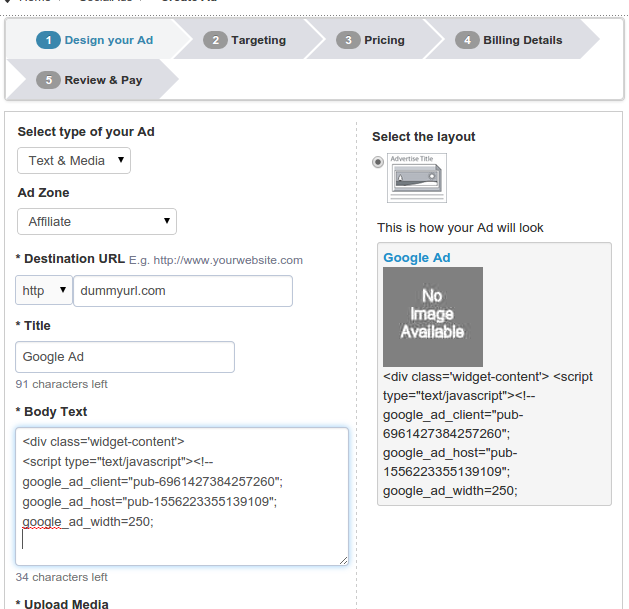Click the Google Ad preview title link
This screenshot has height=609, width=629.
point(417,257)
